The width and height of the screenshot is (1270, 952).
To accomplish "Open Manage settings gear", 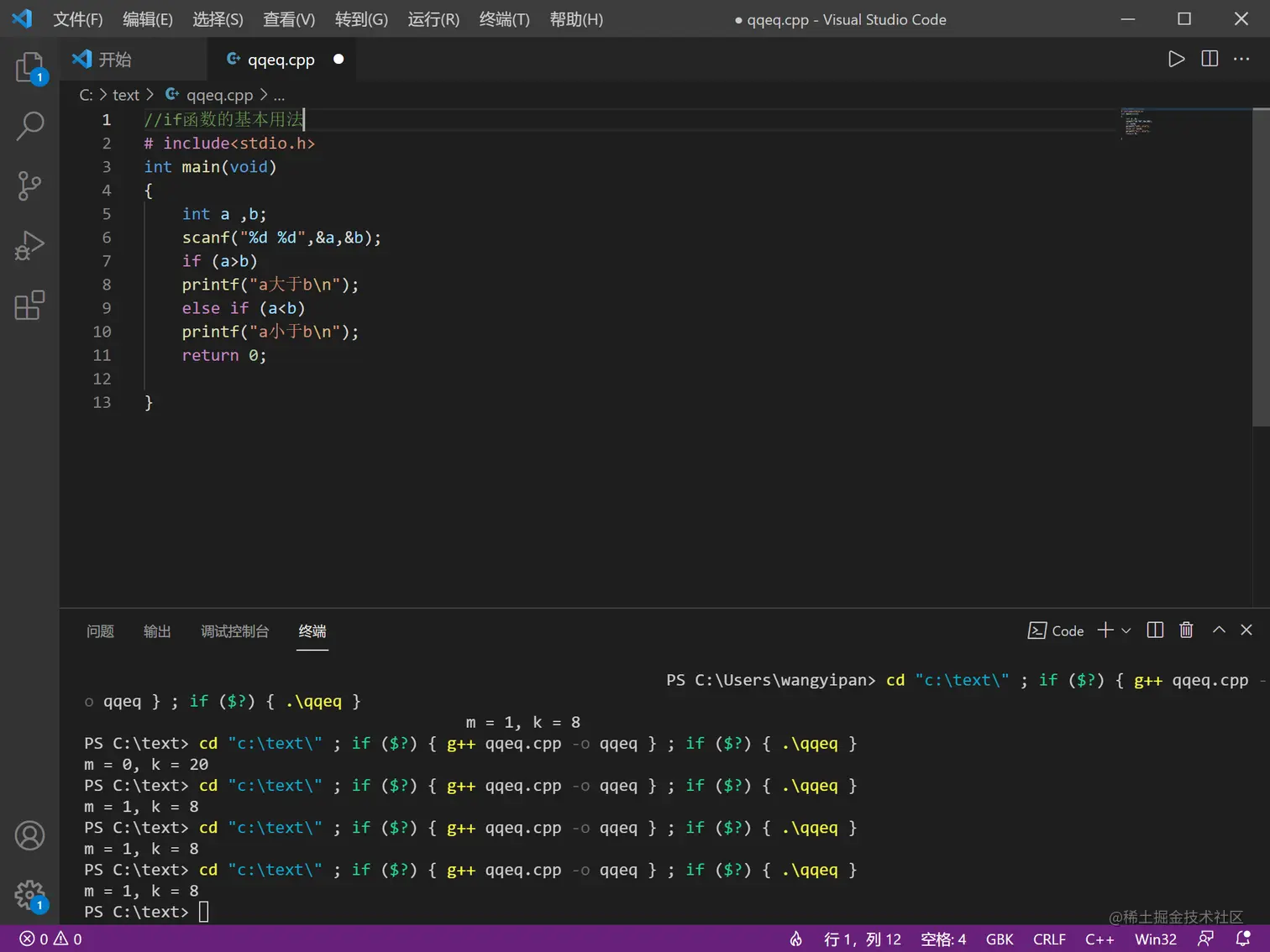I will [x=29, y=895].
